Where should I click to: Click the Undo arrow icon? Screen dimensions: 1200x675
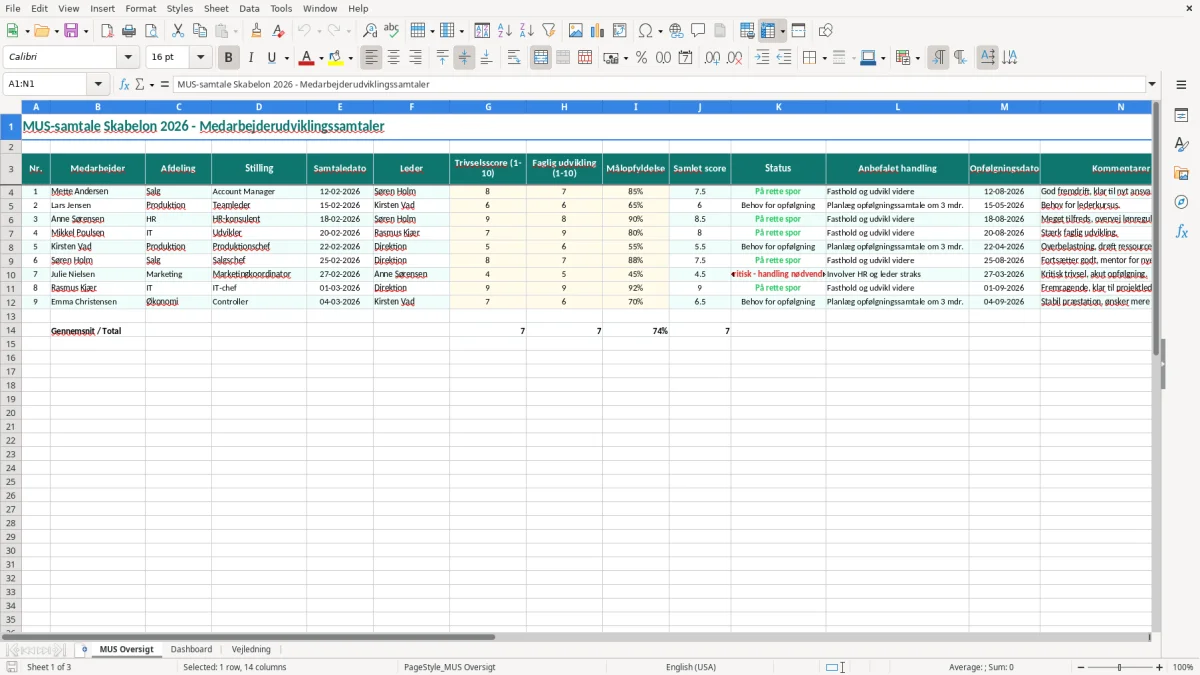pos(305,31)
